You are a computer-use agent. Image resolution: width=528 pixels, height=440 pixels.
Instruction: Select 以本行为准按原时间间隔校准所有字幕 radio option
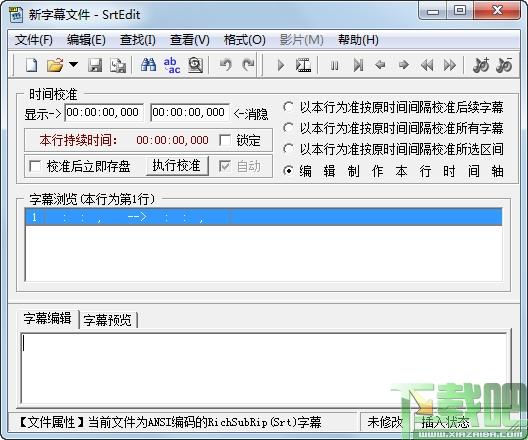pos(288,128)
